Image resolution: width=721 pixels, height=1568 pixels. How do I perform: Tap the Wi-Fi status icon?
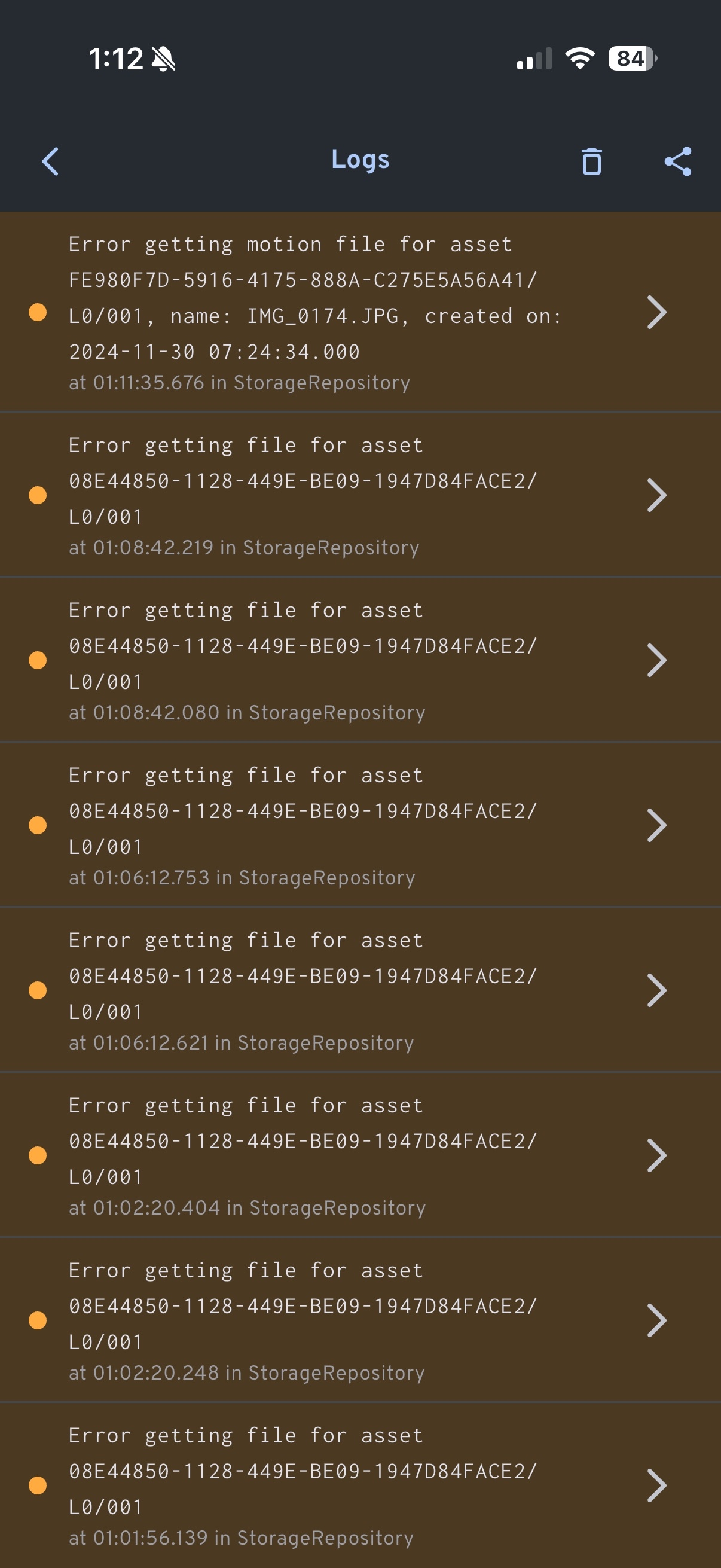click(x=580, y=59)
